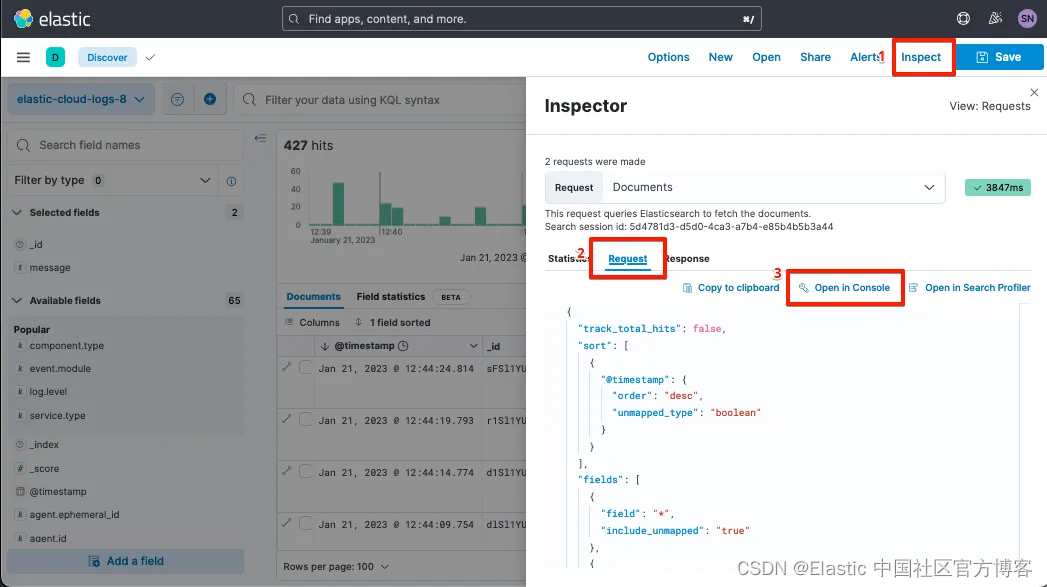Screen dimensions: 1047x587
Task: Collapse the field sidebar arrow icon
Action: [x=260, y=138]
